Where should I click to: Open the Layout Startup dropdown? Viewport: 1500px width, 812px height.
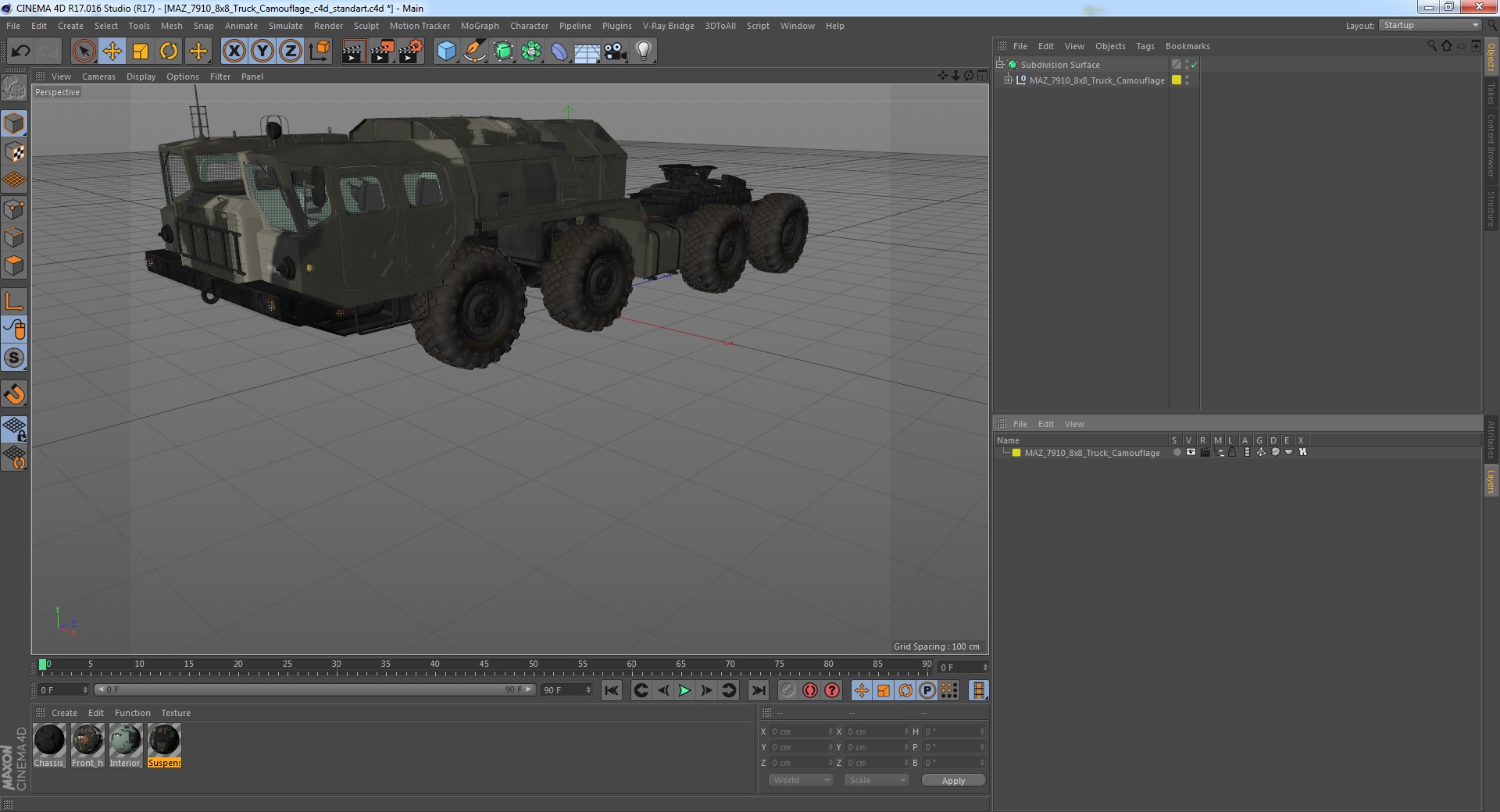point(1430,25)
